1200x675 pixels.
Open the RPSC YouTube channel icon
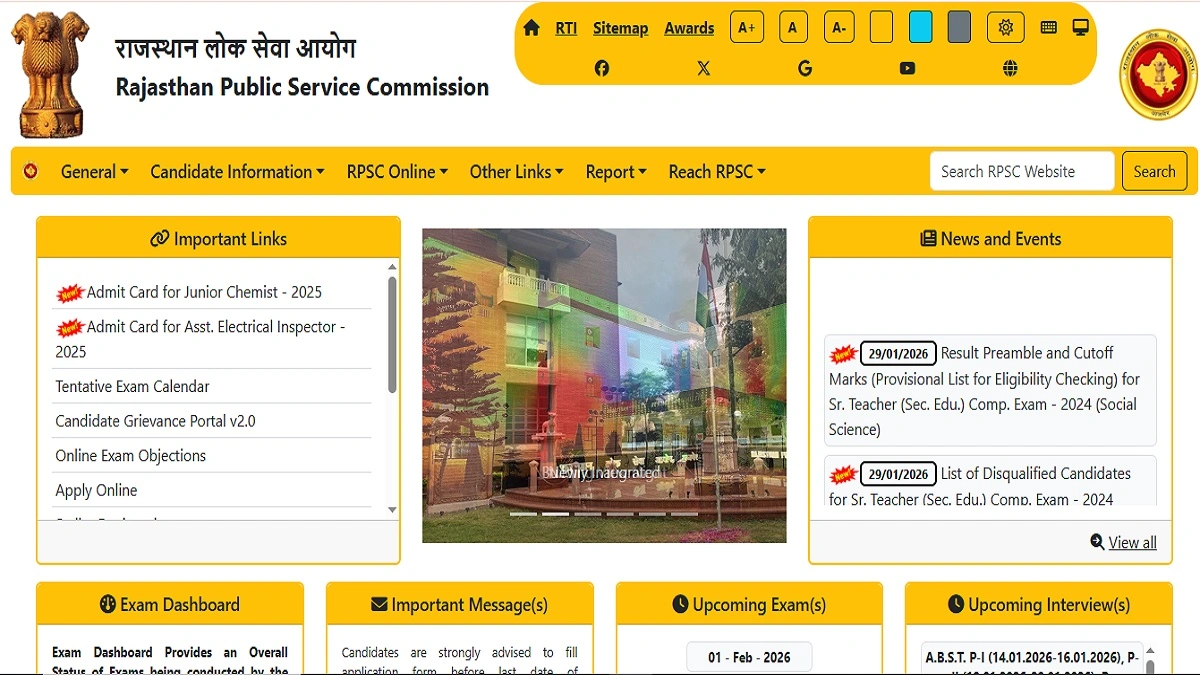(x=907, y=67)
